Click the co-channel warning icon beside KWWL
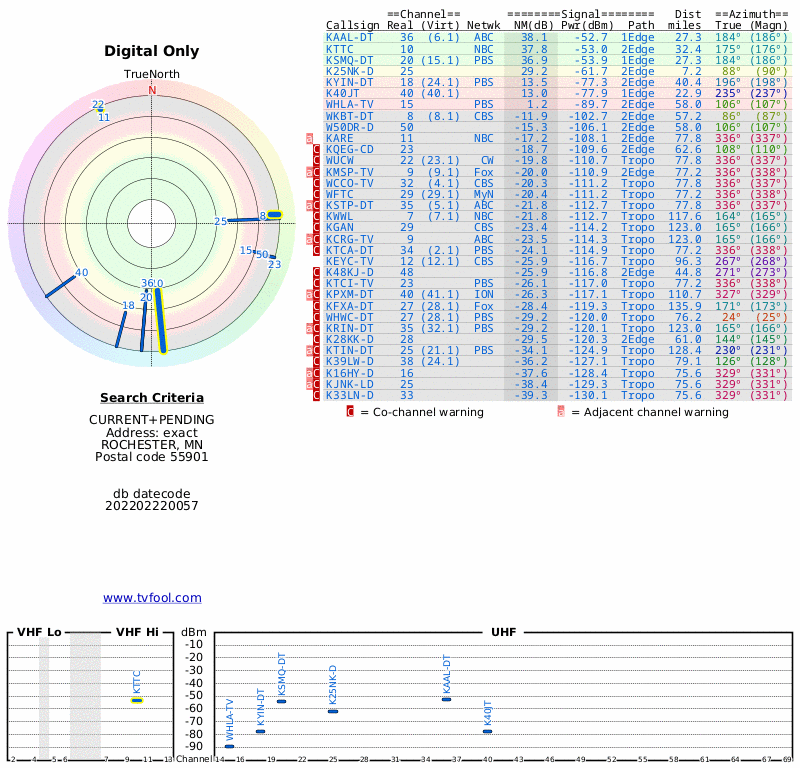The width and height of the screenshot is (800, 768). (x=316, y=216)
